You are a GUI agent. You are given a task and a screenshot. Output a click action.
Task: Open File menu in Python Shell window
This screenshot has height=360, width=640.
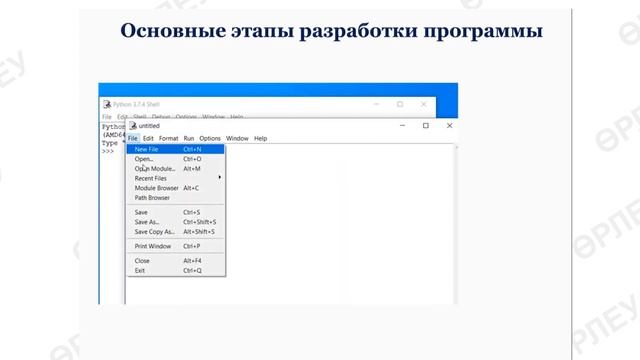107,117
